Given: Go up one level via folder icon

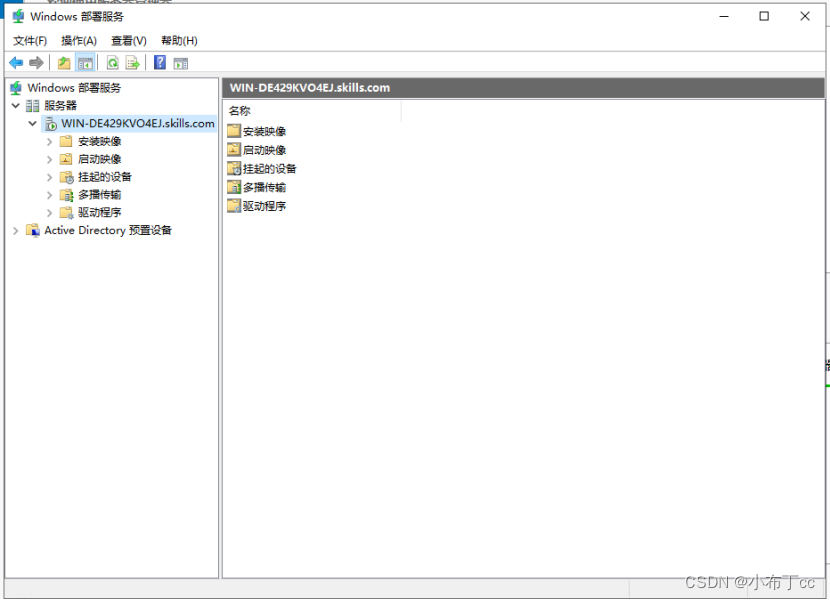Looking at the screenshot, I should pyautogui.click(x=64, y=63).
